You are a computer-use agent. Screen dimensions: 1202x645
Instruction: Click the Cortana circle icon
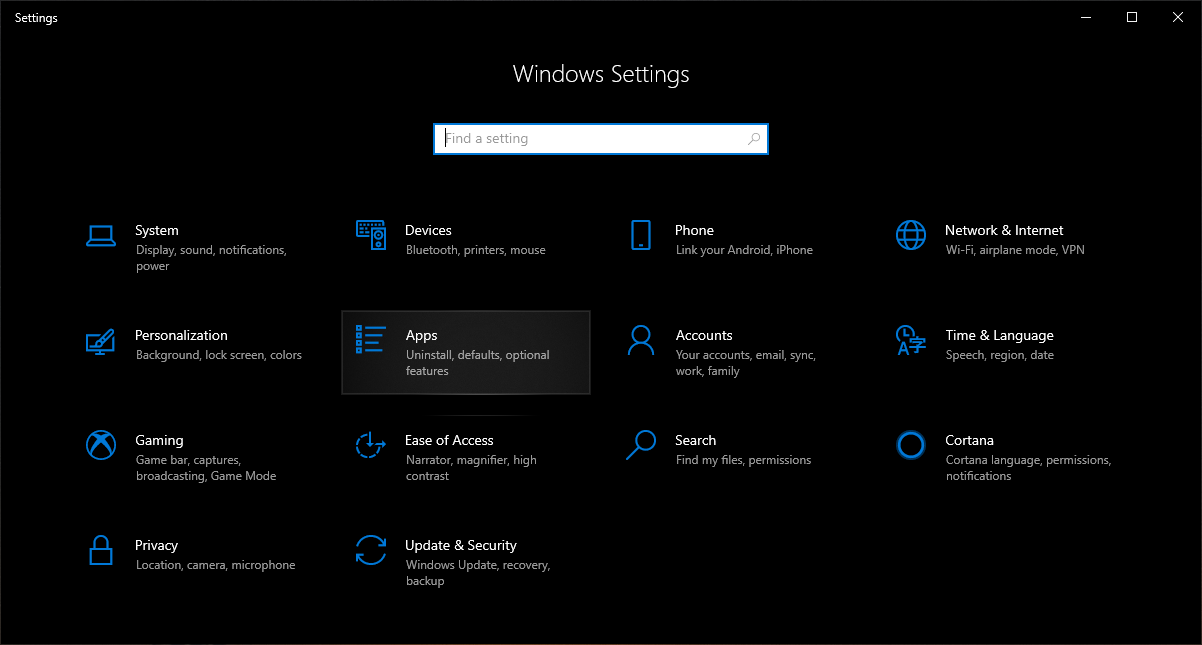click(911, 445)
